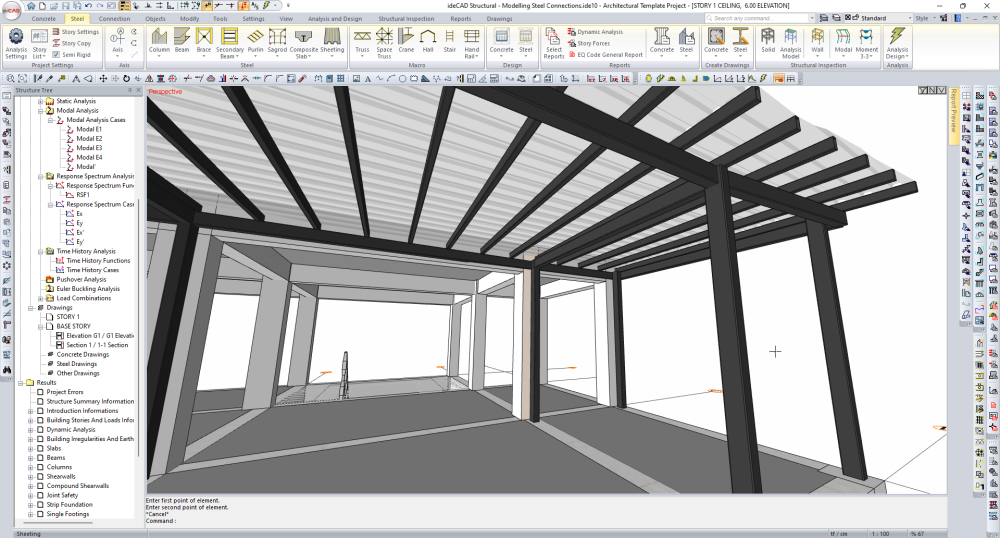This screenshot has width=1000, height=538.
Task: Open the Structural Inspection tab
Action: [x=406, y=18]
